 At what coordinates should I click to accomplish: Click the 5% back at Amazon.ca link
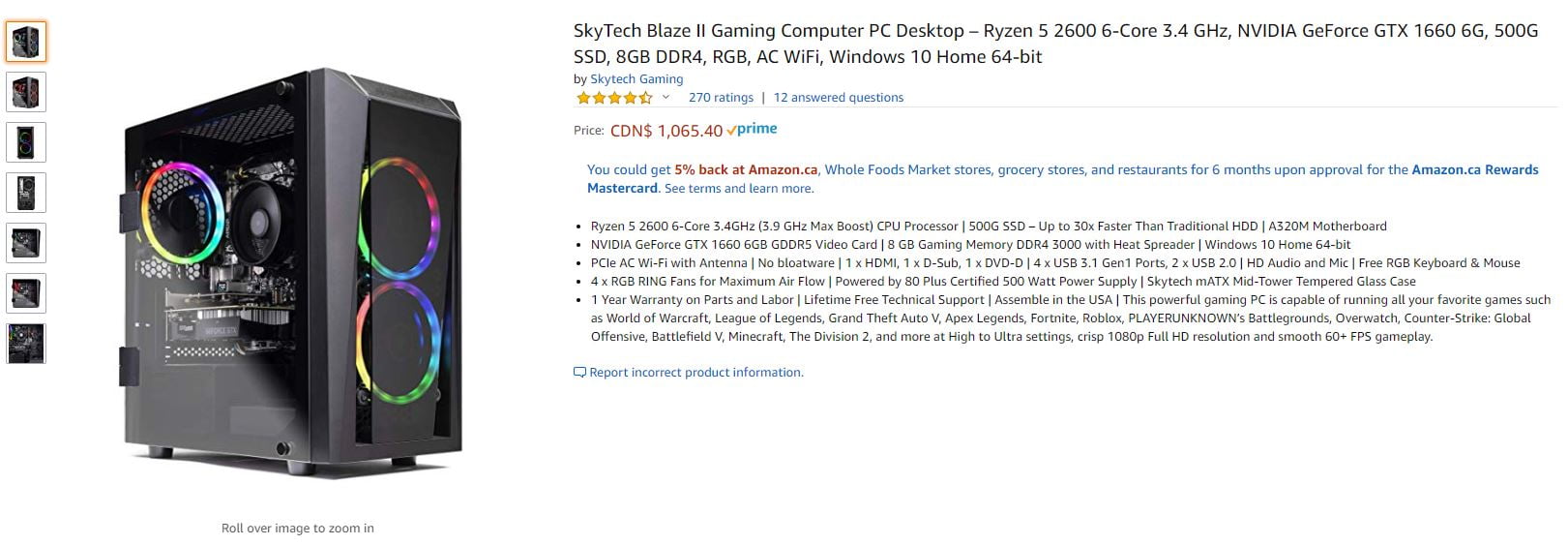pyautogui.click(x=746, y=169)
